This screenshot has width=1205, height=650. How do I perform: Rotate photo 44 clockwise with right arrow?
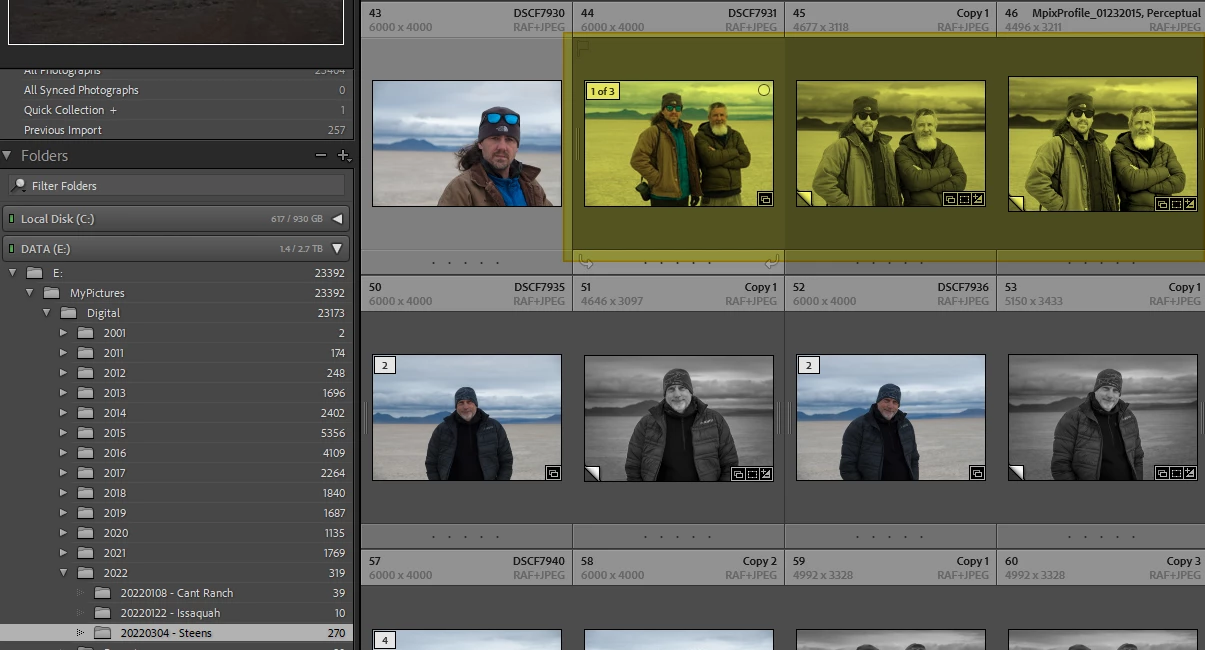click(x=771, y=263)
